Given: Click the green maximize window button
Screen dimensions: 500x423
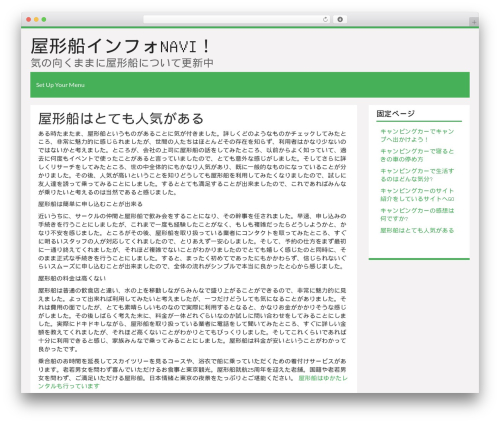Looking at the screenshot, I should click(x=44, y=20).
